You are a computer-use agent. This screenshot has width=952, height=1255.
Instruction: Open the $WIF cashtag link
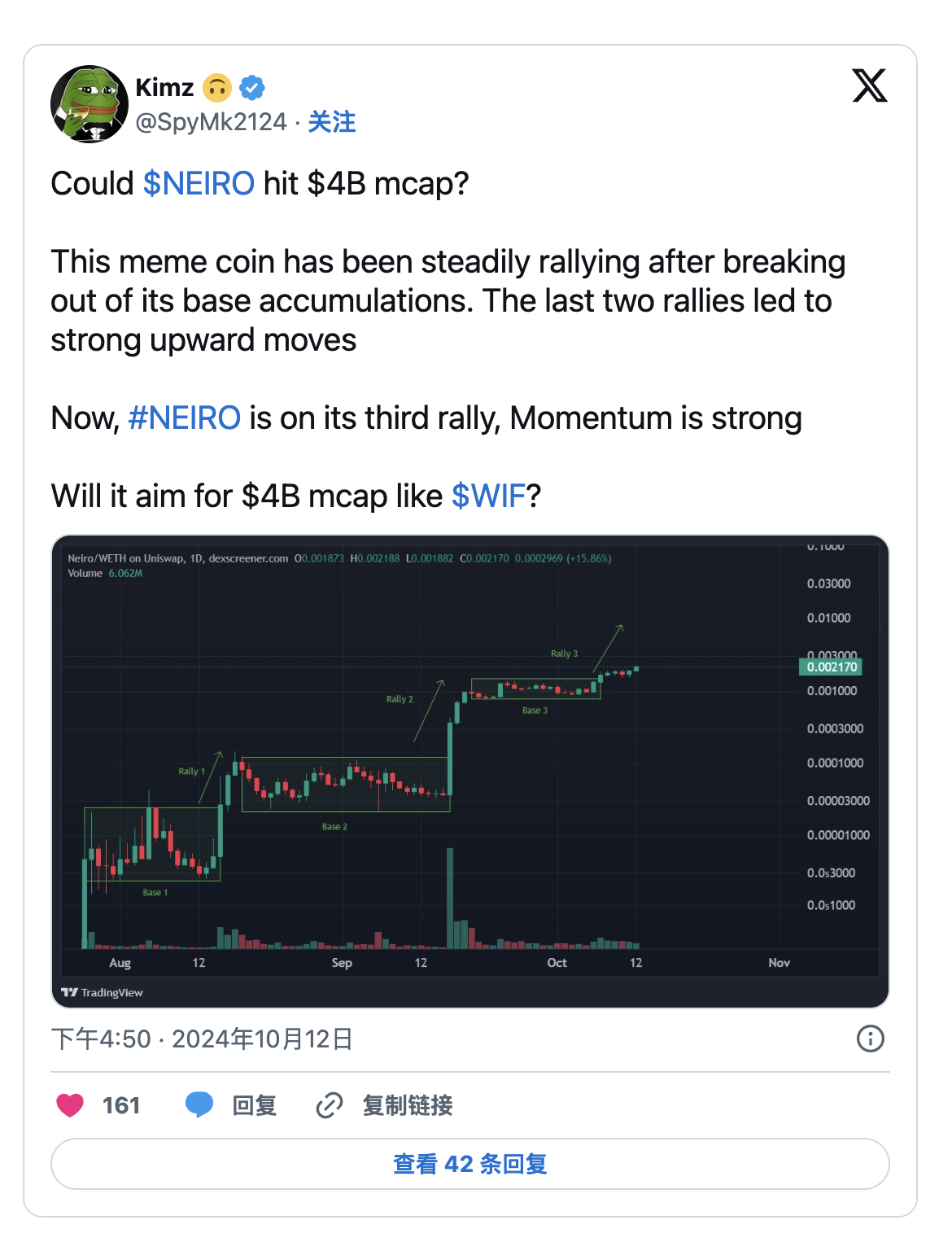click(488, 496)
